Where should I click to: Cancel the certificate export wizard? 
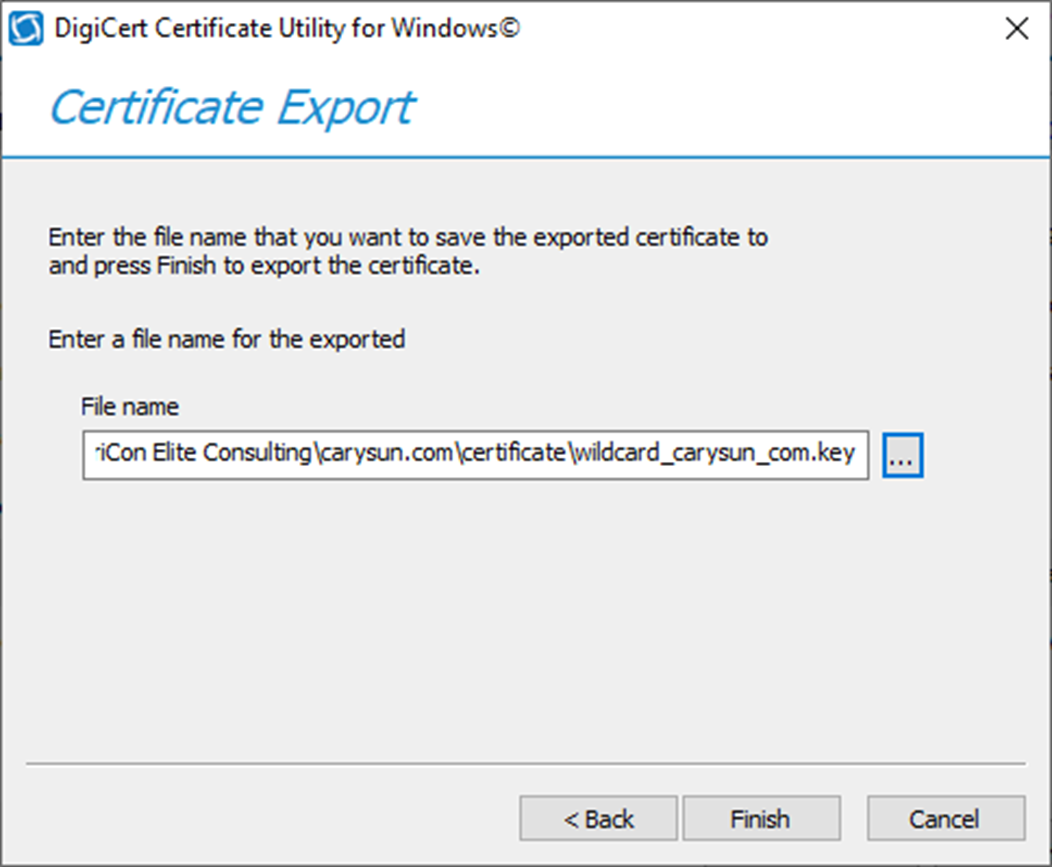(x=946, y=818)
